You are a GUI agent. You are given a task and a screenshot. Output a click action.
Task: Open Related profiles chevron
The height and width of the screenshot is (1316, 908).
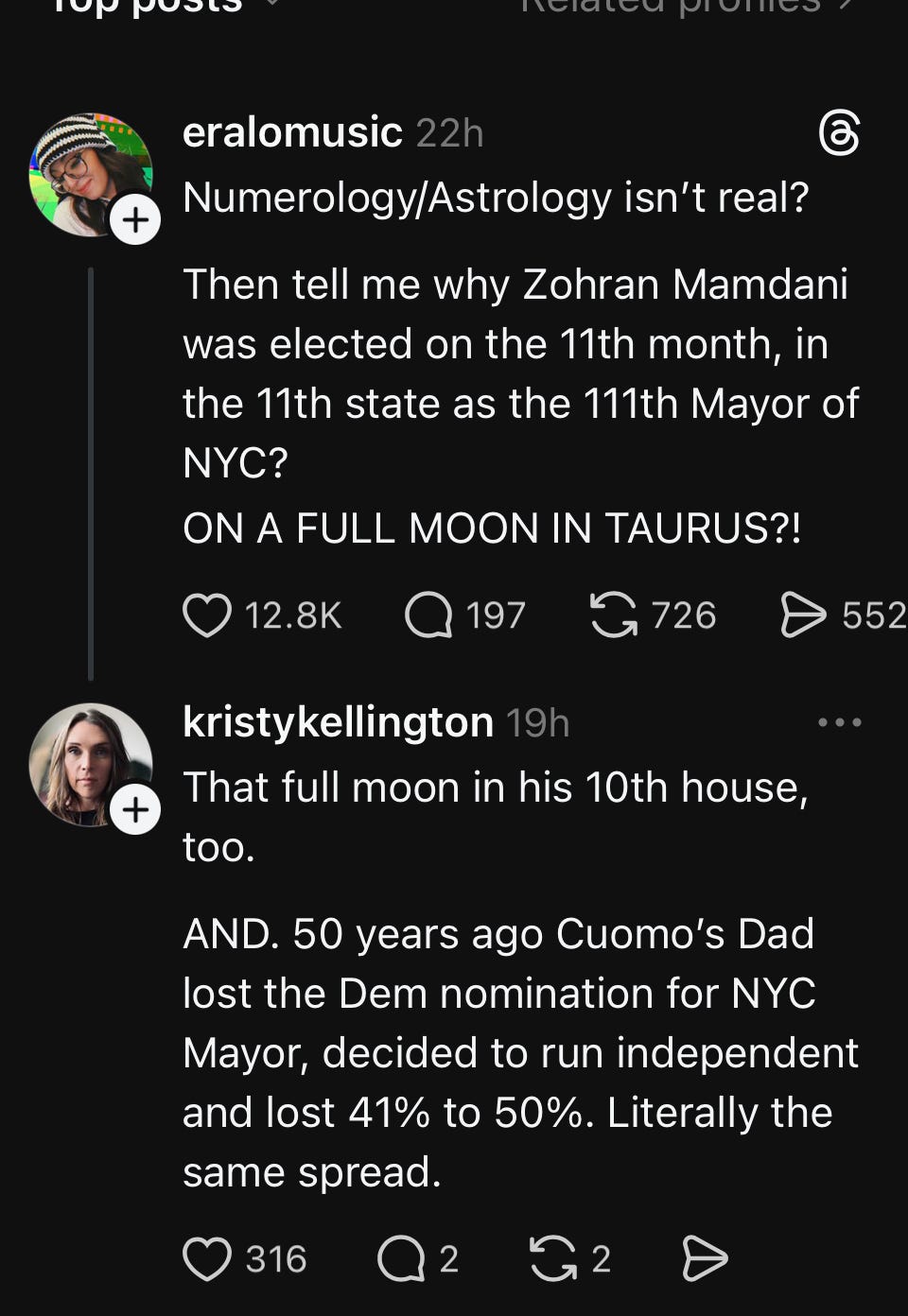[847, 5]
